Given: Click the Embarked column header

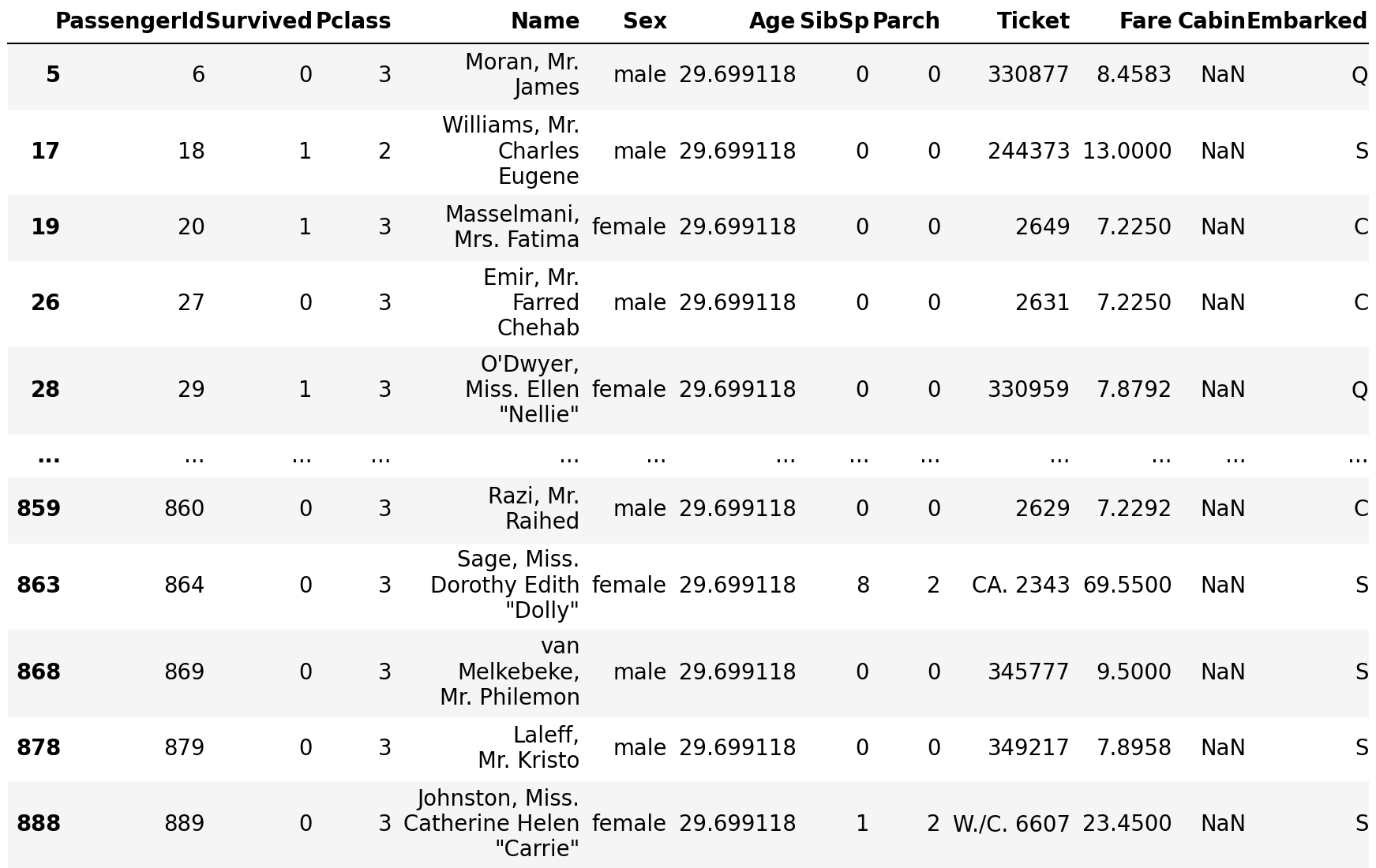Looking at the screenshot, I should (1307, 21).
